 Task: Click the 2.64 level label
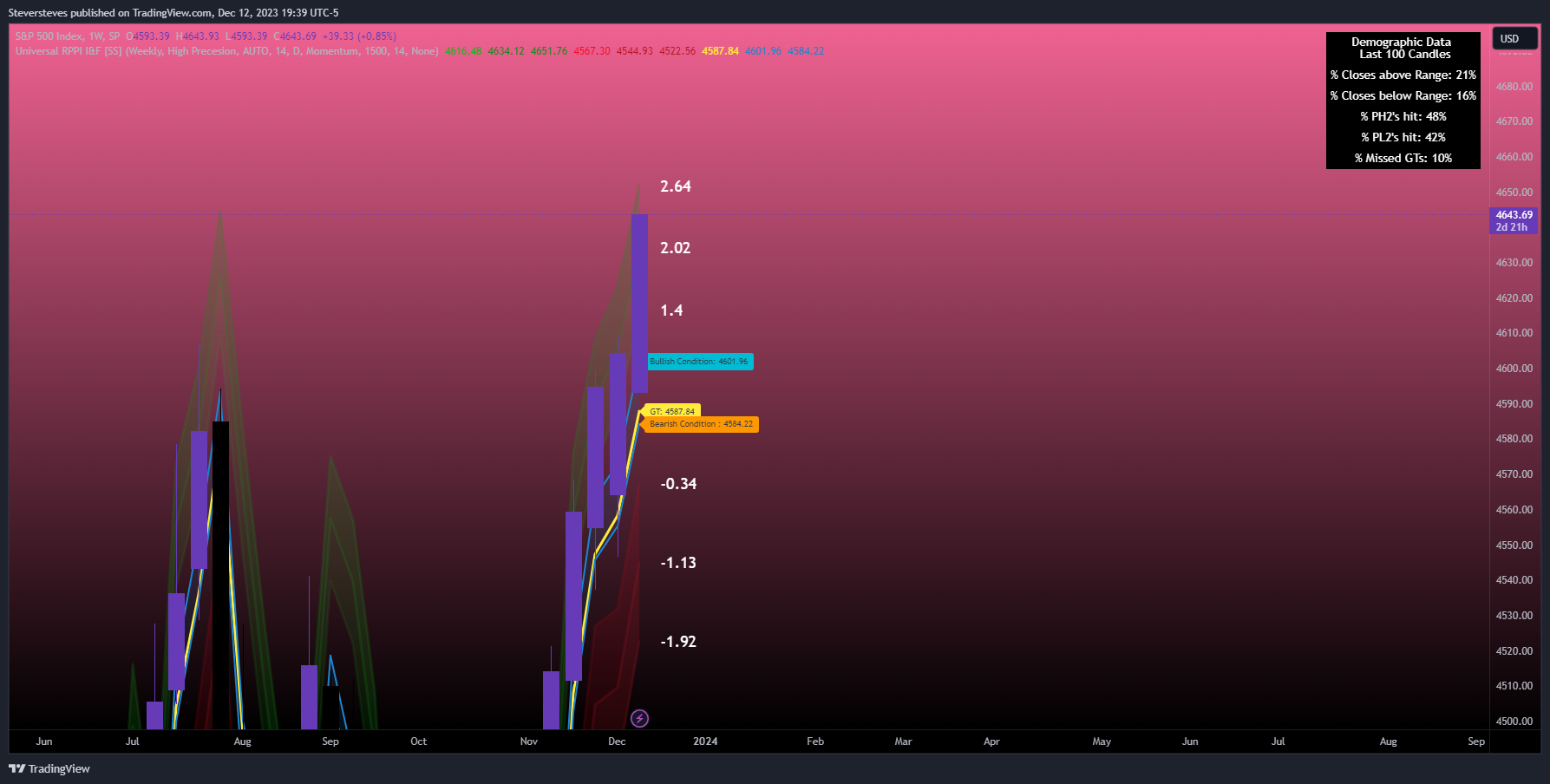point(676,186)
